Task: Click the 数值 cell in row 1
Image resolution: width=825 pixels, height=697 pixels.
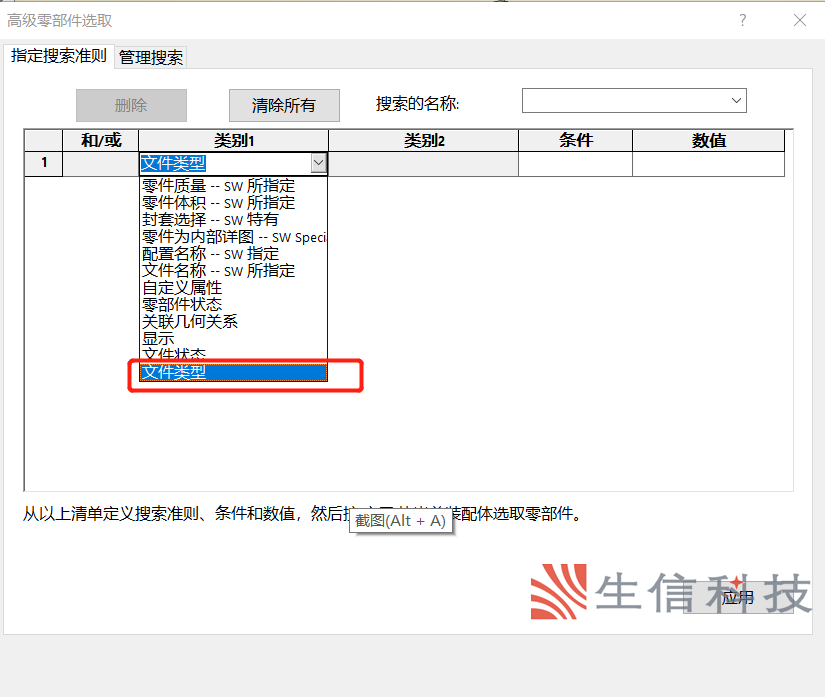Action: (x=708, y=164)
